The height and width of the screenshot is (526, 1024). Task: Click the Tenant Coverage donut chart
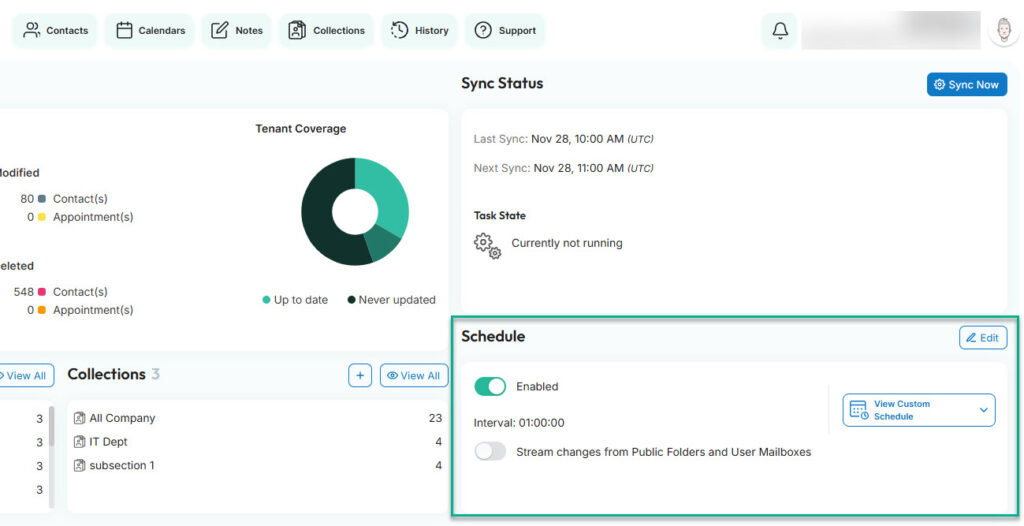355,212
